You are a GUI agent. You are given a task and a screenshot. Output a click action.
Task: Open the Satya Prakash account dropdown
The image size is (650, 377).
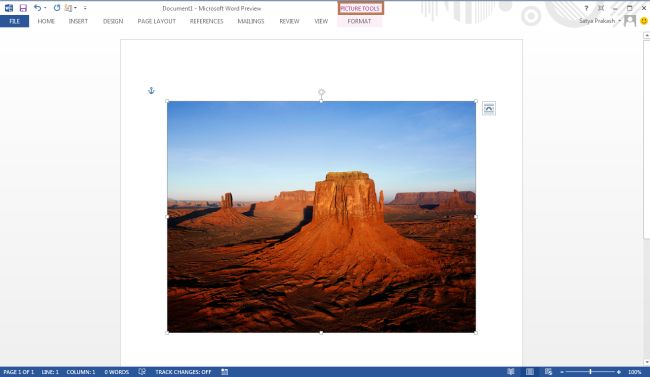[x=600, y=21]
